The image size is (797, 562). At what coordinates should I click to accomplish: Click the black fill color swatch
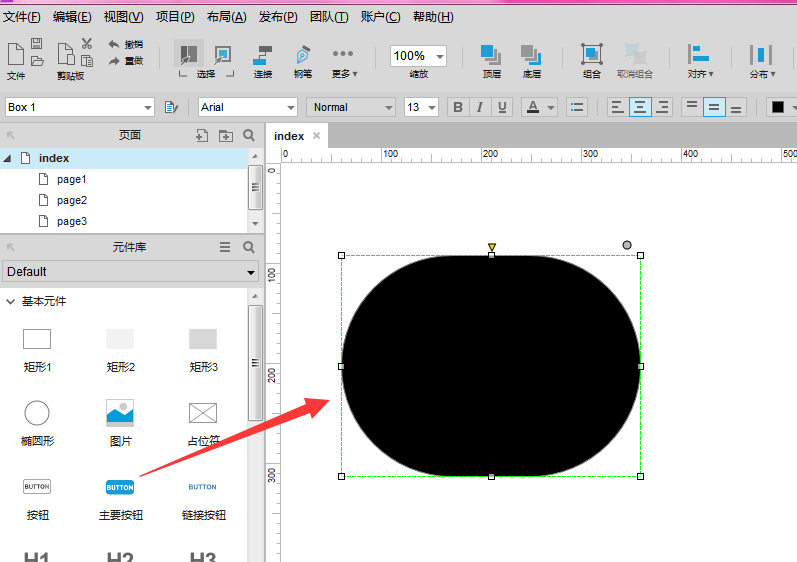pos(778,107)
